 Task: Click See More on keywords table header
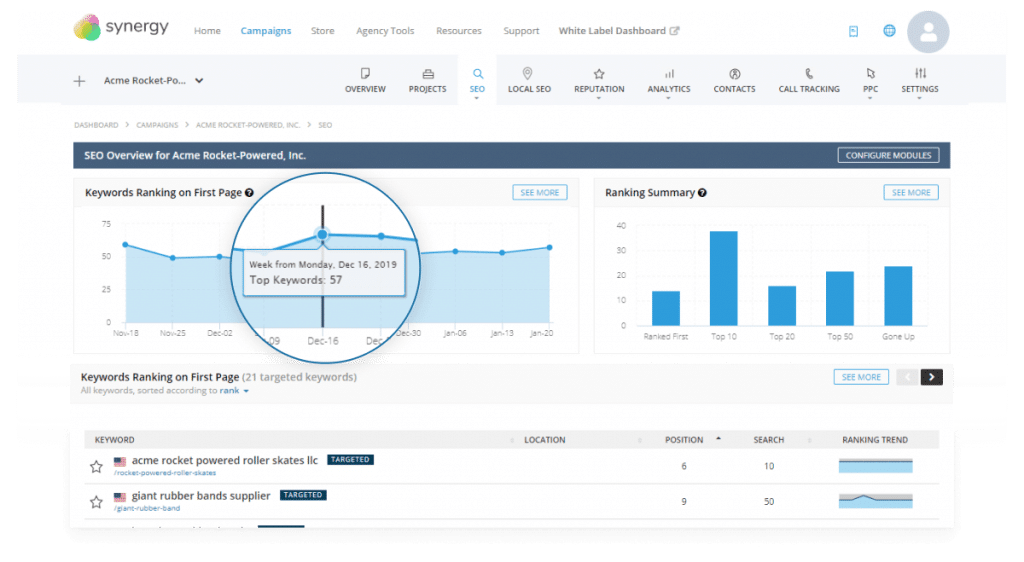tap(861, 377)
